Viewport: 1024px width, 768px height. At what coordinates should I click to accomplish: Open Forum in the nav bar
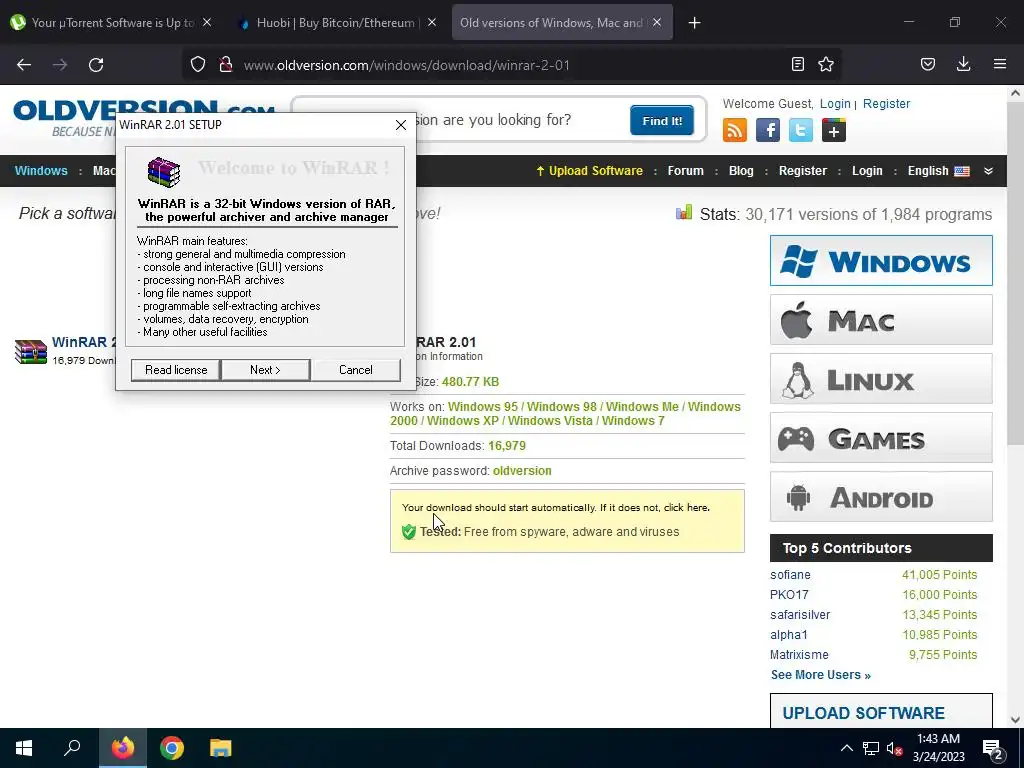click(685, 170)
